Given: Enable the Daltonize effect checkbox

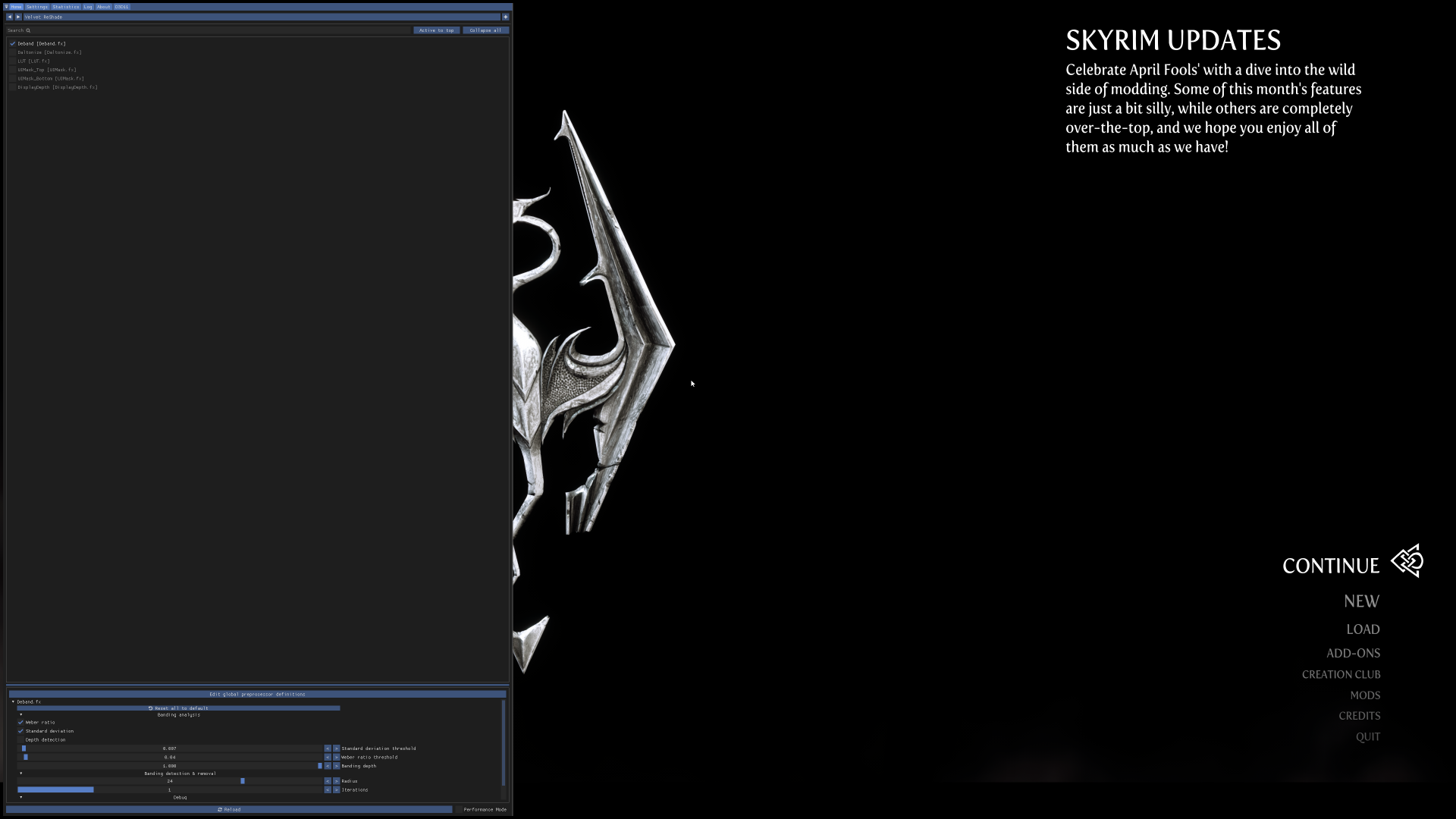Looking at the screenshot, I should click(13, 52).
